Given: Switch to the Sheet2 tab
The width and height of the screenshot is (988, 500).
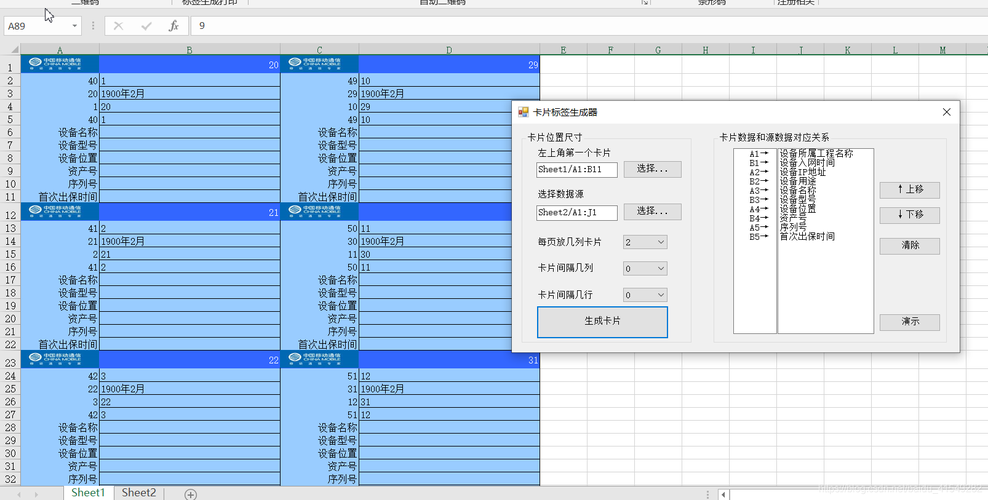Looking at the screenshot, I should [139, 492].
